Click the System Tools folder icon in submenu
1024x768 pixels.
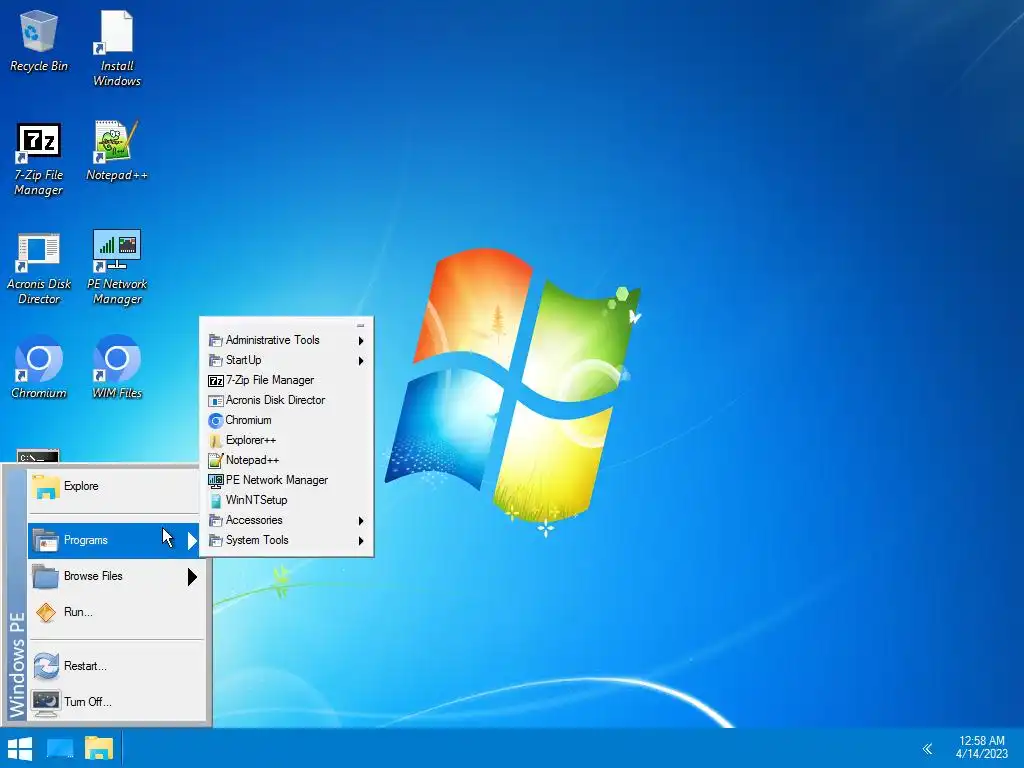click(216, 541)
